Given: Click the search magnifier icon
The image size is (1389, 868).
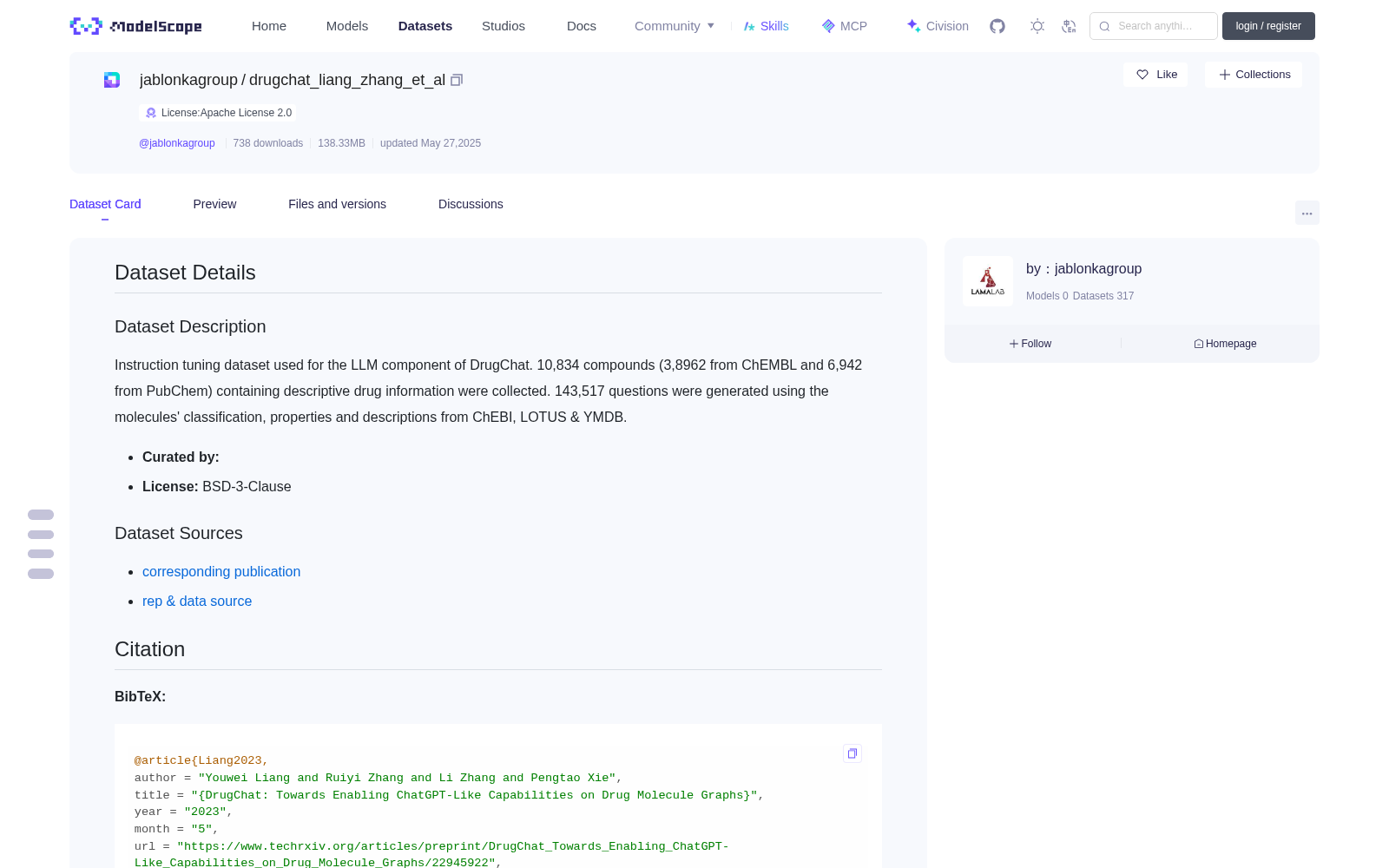Looking at the screenshot, I should point(1104,26).
